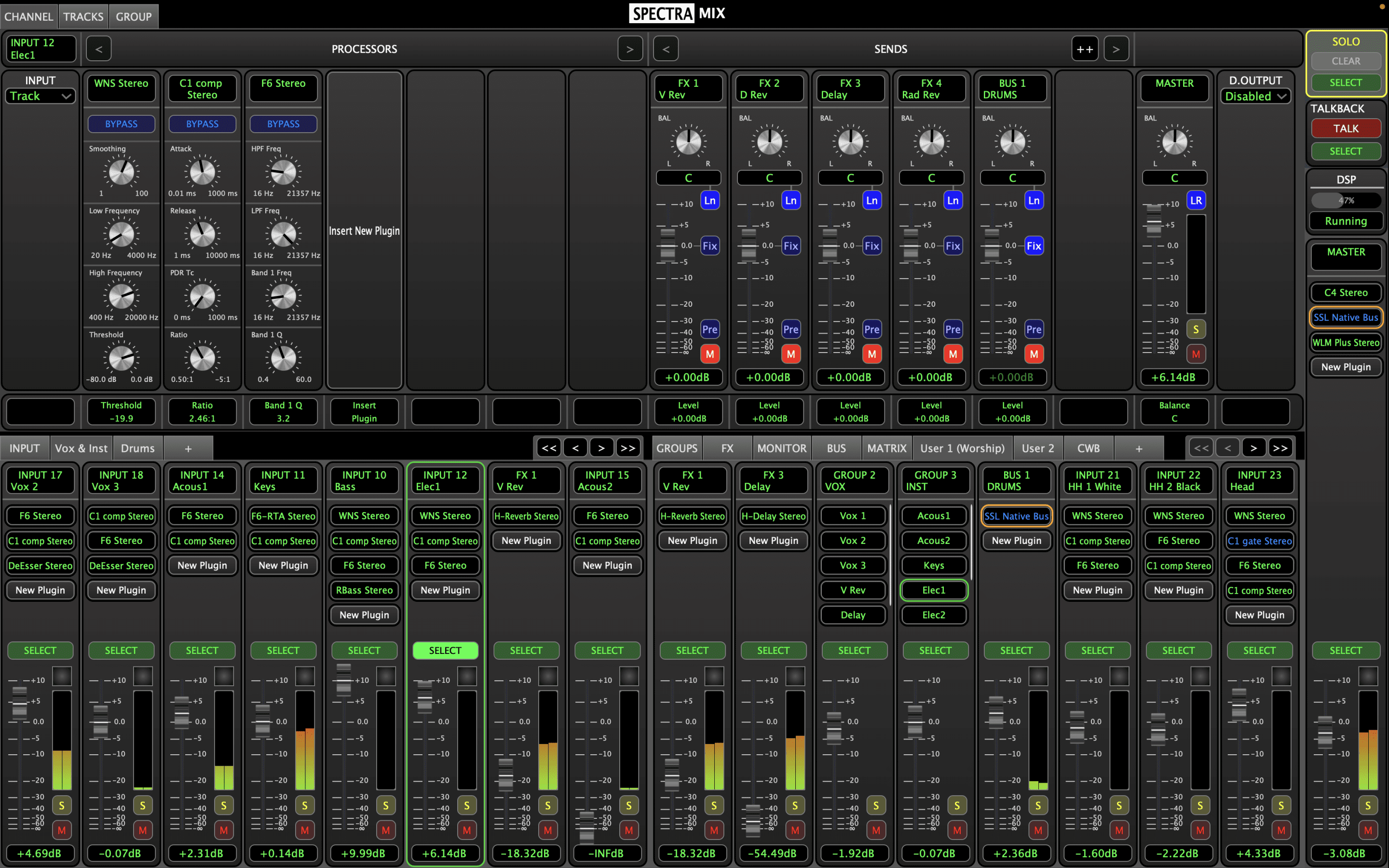Screen dimensions: 1389x868
Task: Solo the INPUT 17 Vox 2 channel
Action: point(61,805)
